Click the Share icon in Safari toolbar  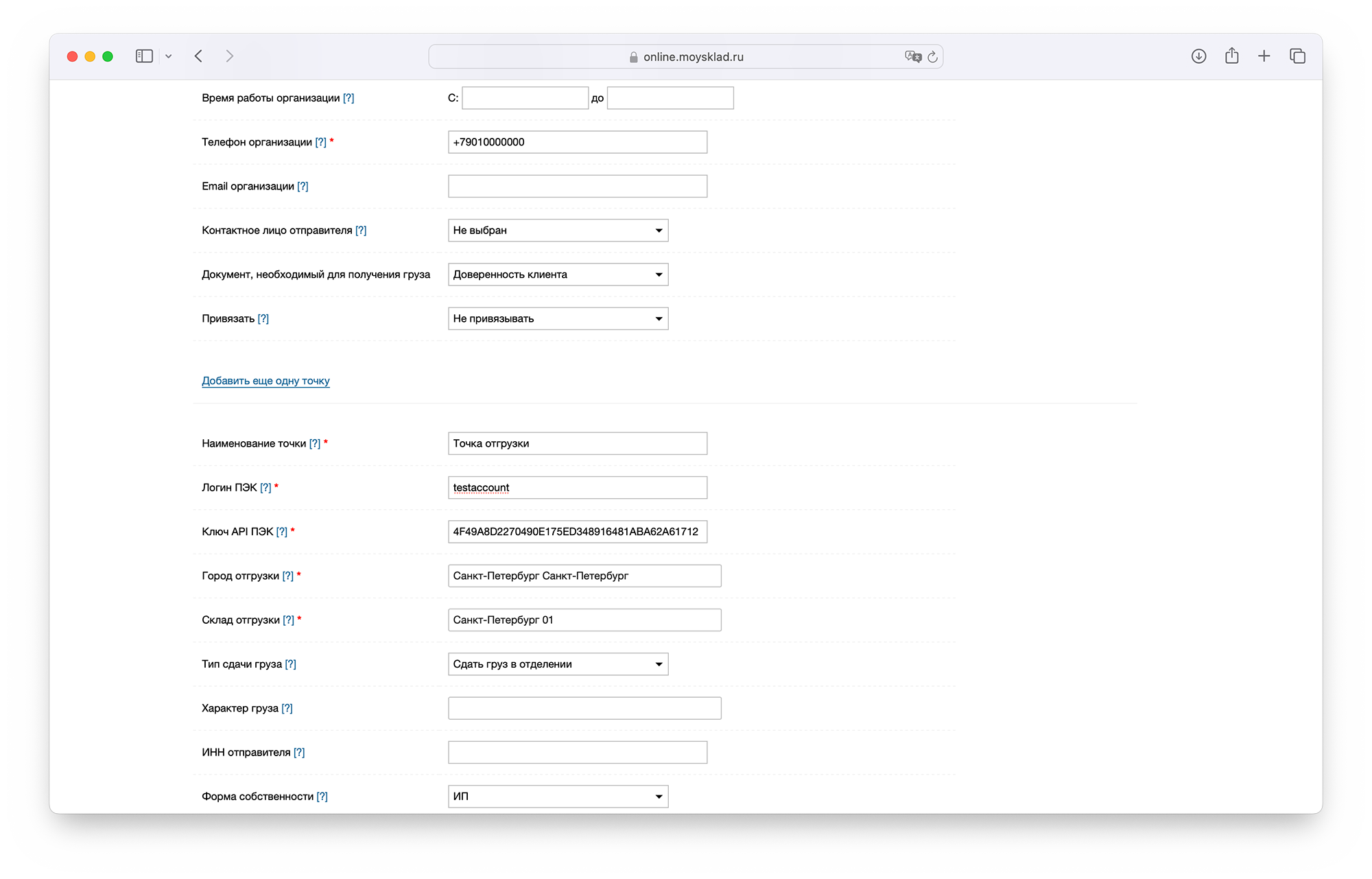click(1231, 56)
